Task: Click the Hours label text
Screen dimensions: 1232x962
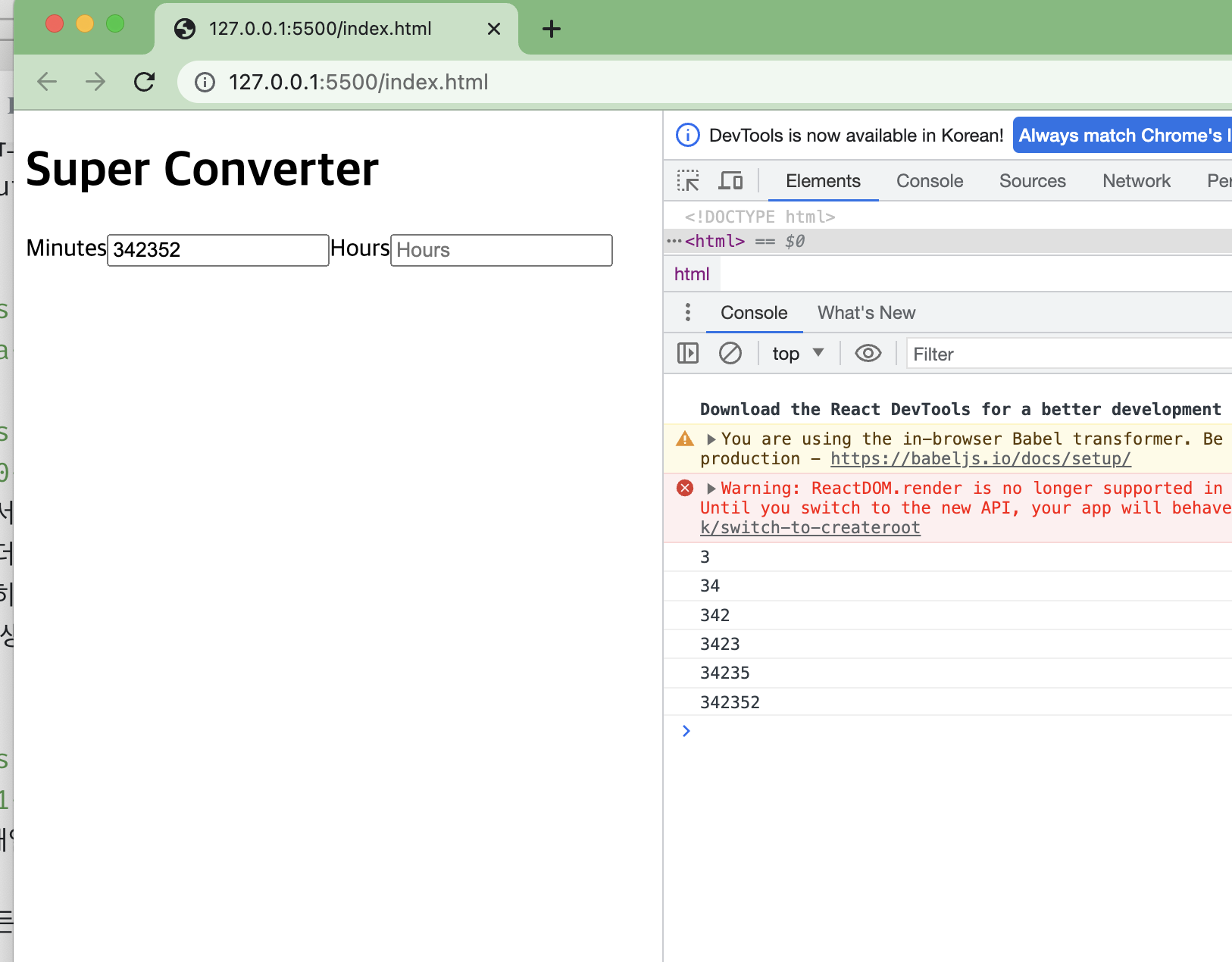Action: [360, 248]
